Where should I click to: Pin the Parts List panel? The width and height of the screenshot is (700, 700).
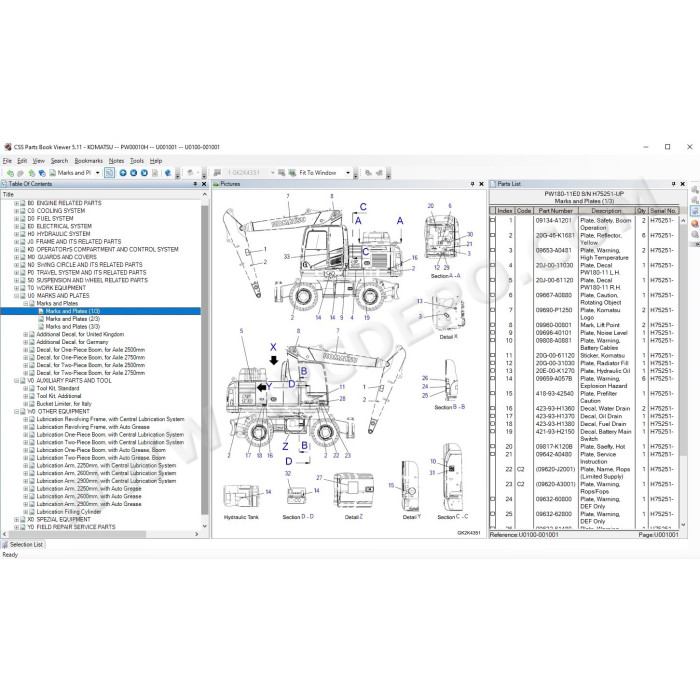674,184
